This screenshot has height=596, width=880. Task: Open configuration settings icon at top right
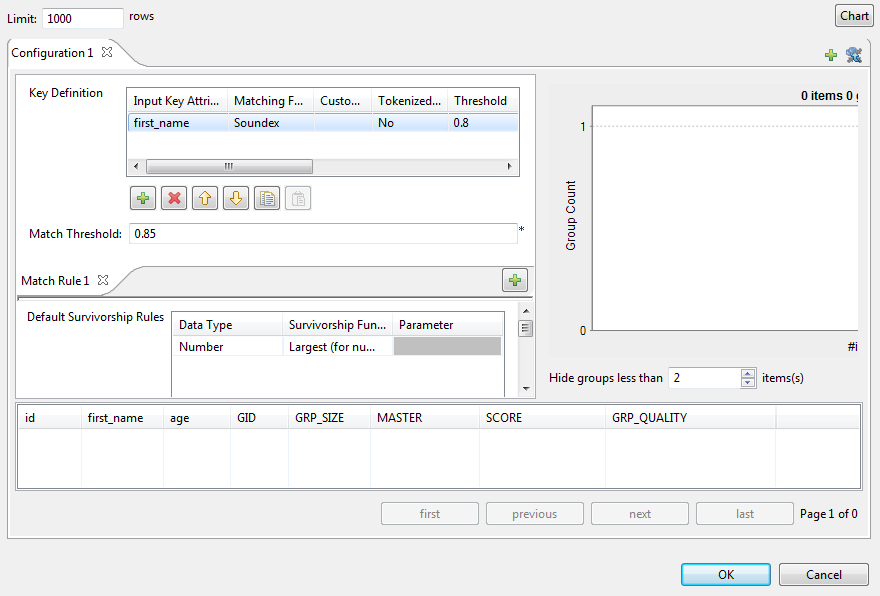853,55
